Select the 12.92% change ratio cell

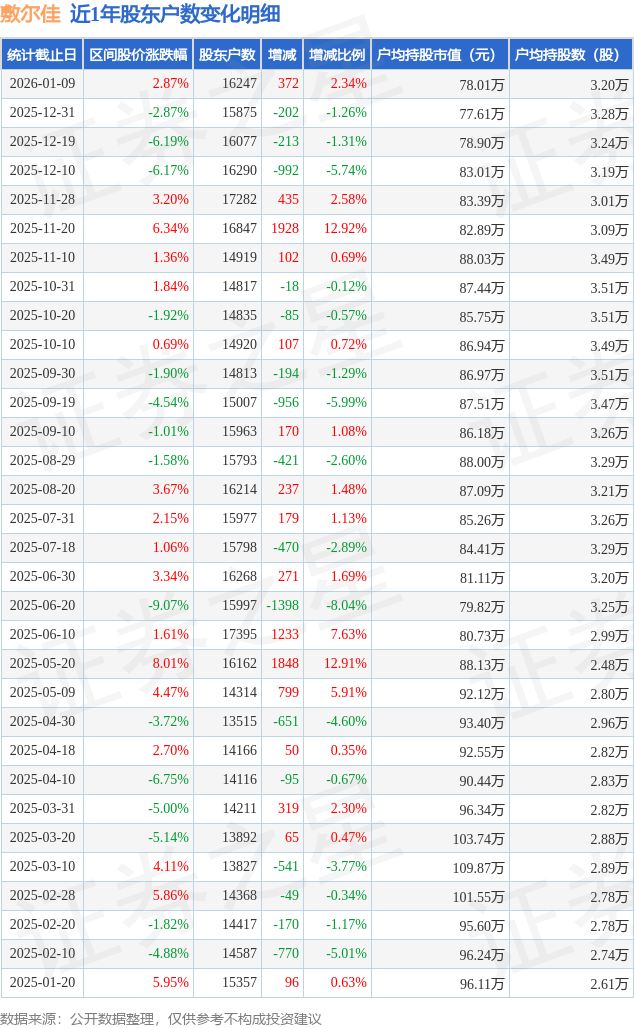[347, 229]
